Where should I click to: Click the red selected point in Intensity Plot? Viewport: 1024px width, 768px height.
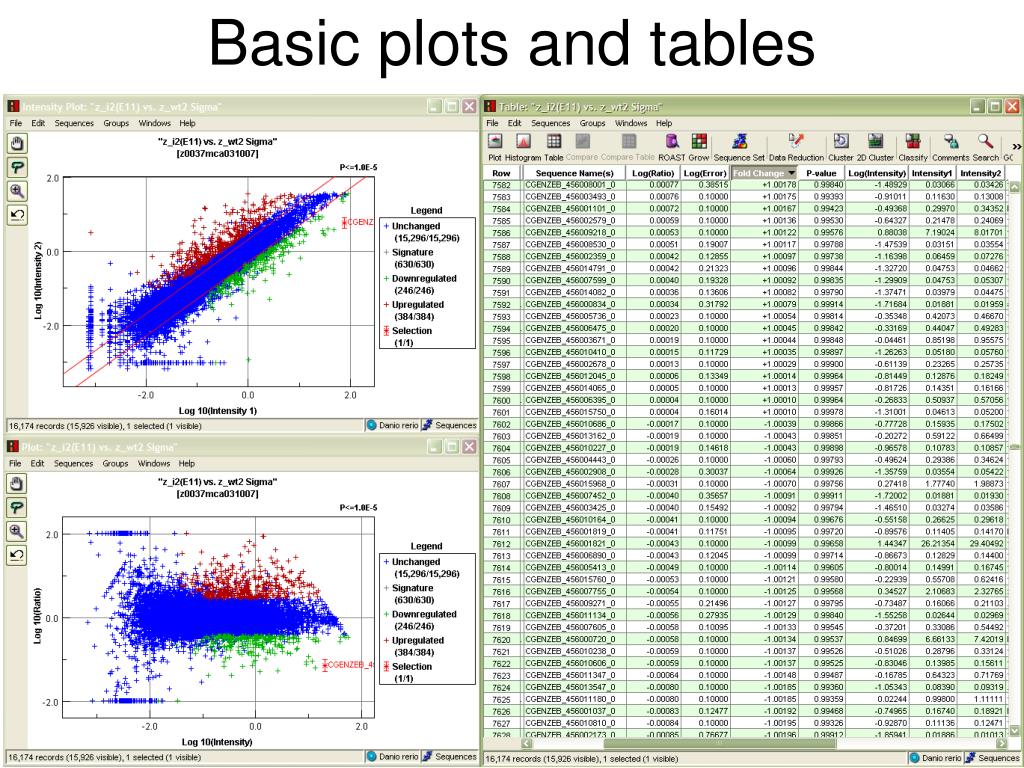[344, 223]
